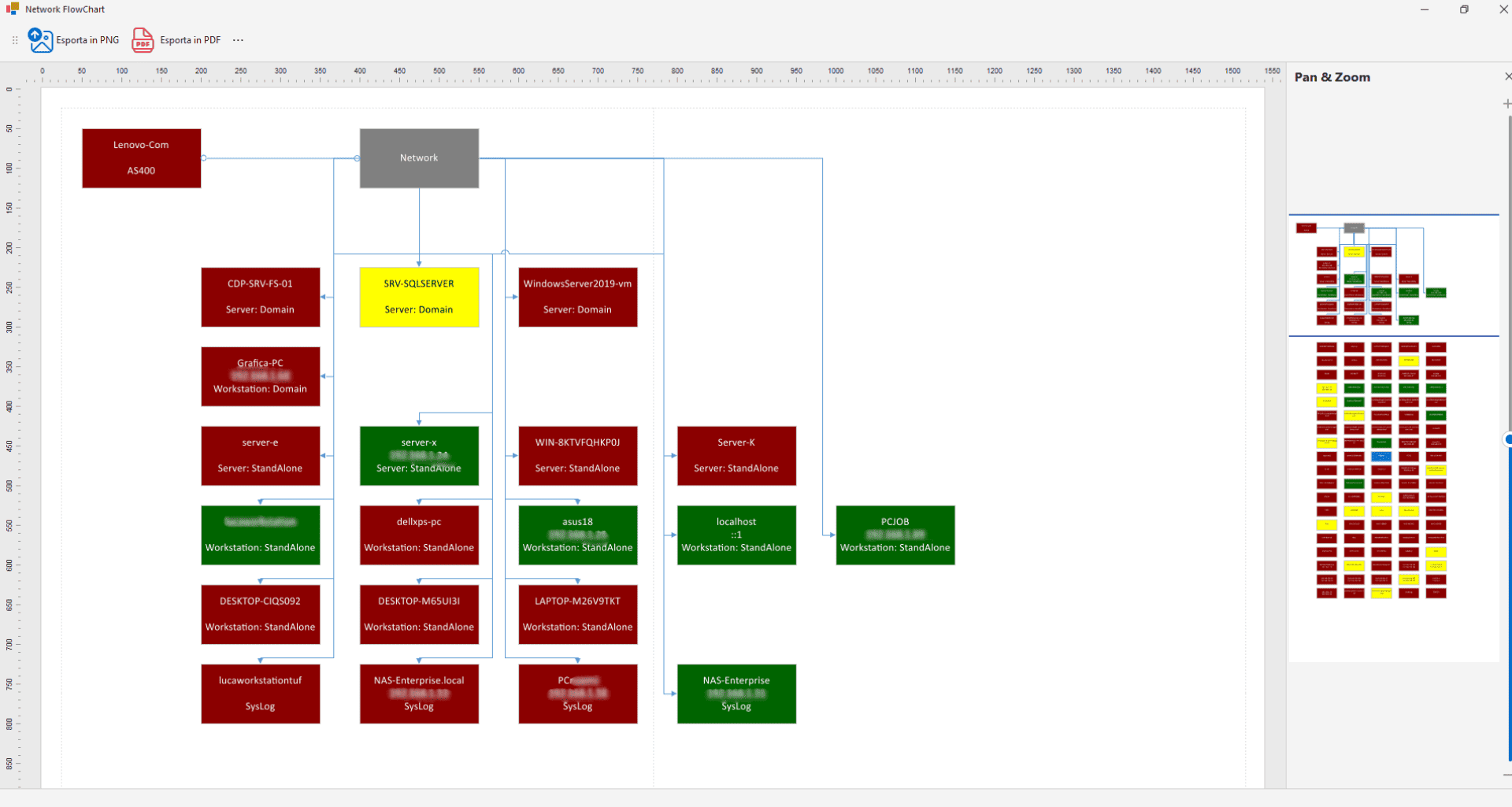Click the diagram overview thumbnail viewport
This screenshot has height=807, width=1512.
coord(1393,275)
